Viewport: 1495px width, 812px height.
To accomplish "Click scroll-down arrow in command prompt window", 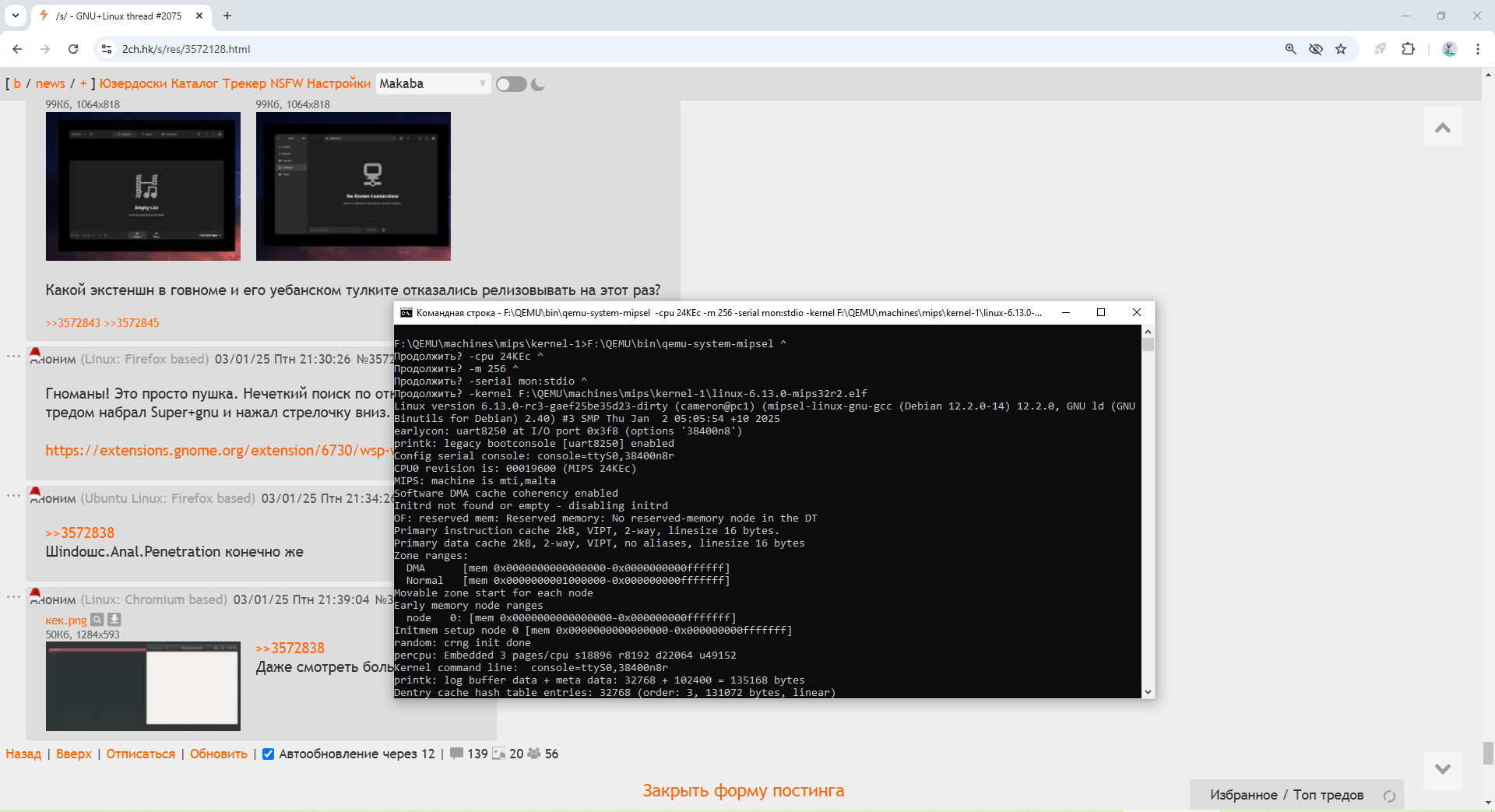I will pos(1148,691).
